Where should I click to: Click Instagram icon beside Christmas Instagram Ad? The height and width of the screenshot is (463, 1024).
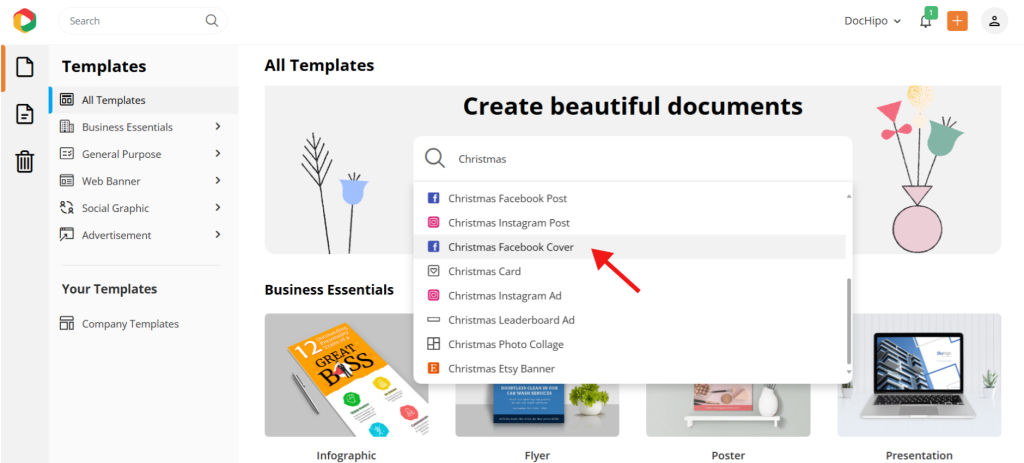[433, 295]
